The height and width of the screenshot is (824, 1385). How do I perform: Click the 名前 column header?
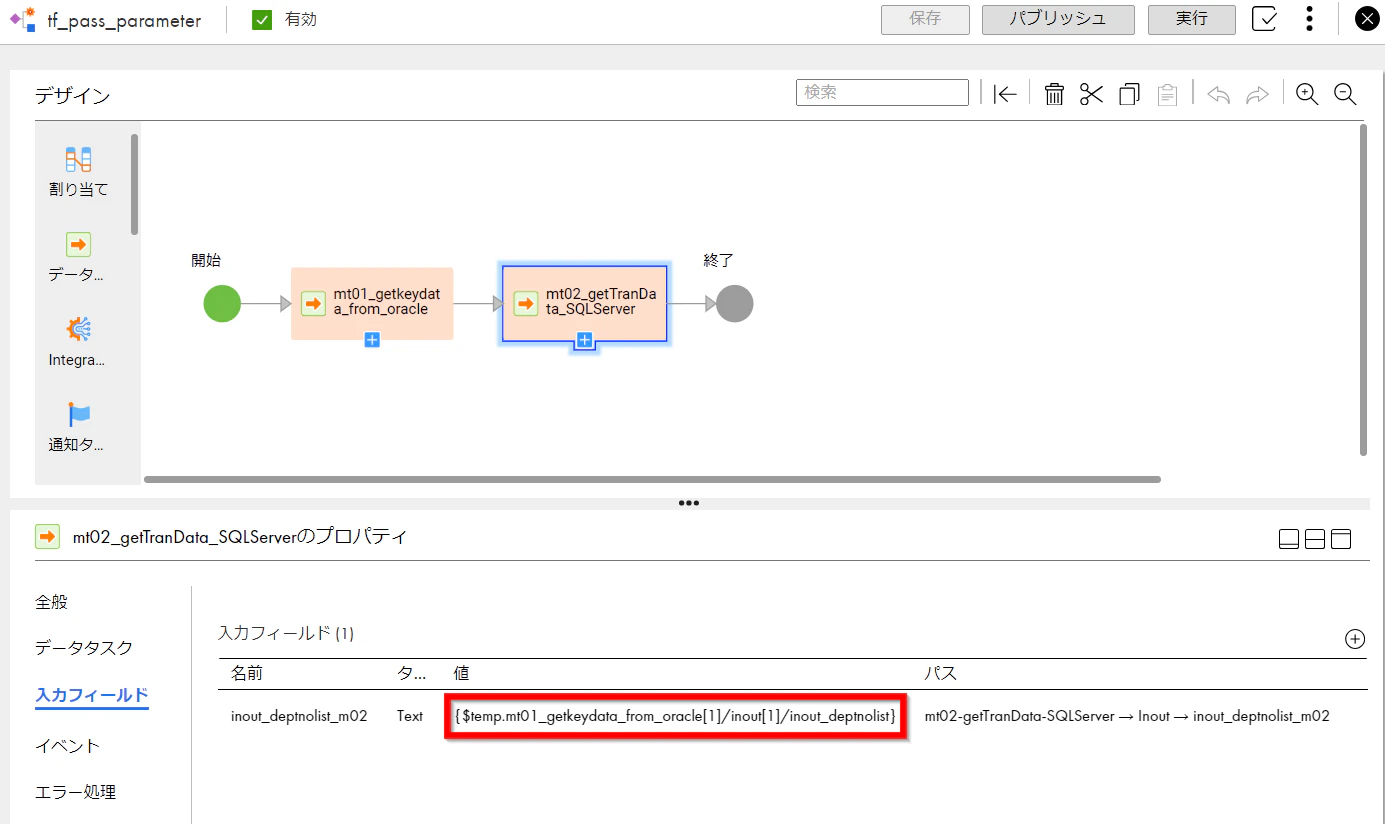pyautogui.click(x=247, y=674)
